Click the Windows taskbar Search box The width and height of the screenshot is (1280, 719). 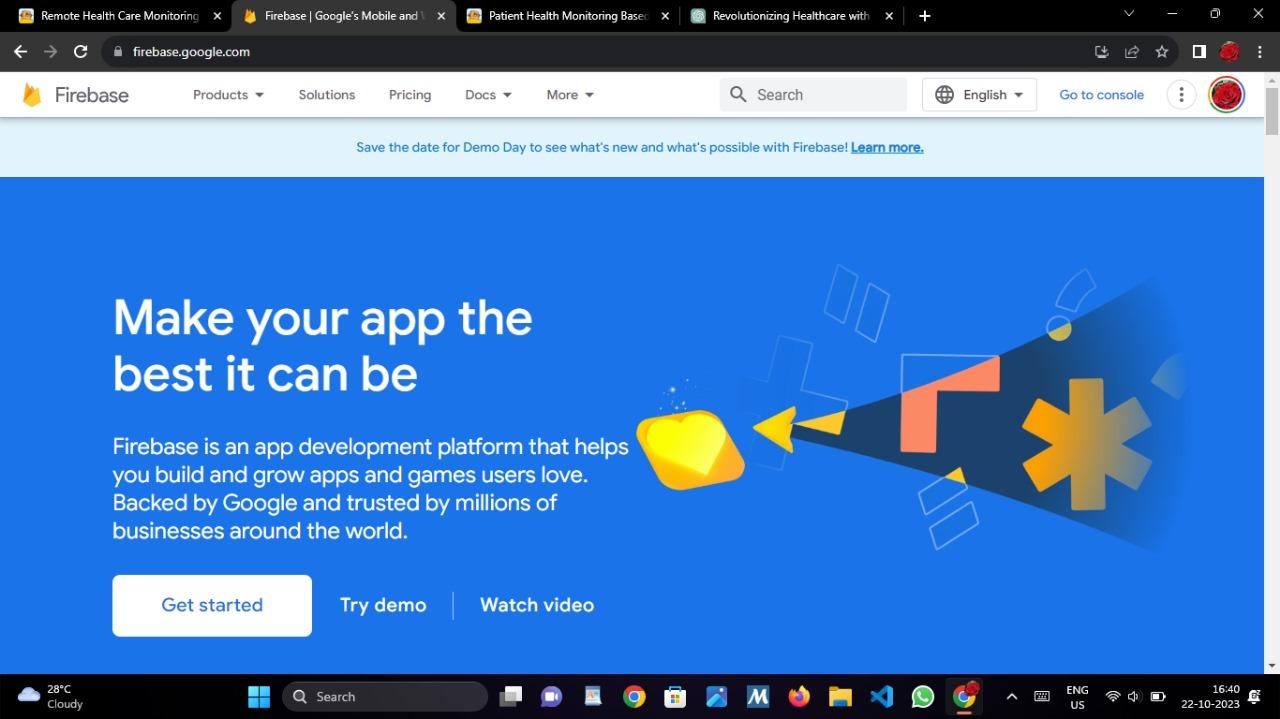385,696
